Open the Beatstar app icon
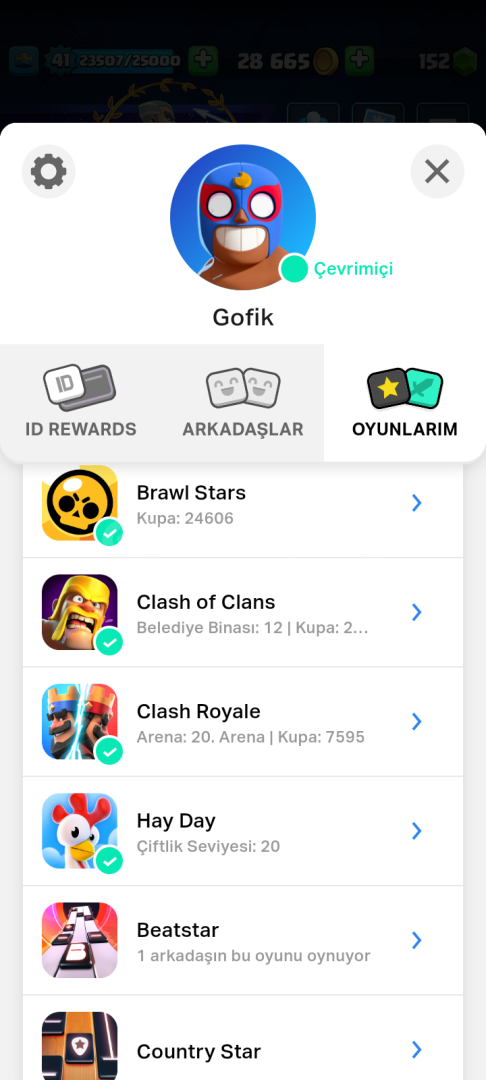Viewport: 486px width, 1080px height. (x=80, y=940)
